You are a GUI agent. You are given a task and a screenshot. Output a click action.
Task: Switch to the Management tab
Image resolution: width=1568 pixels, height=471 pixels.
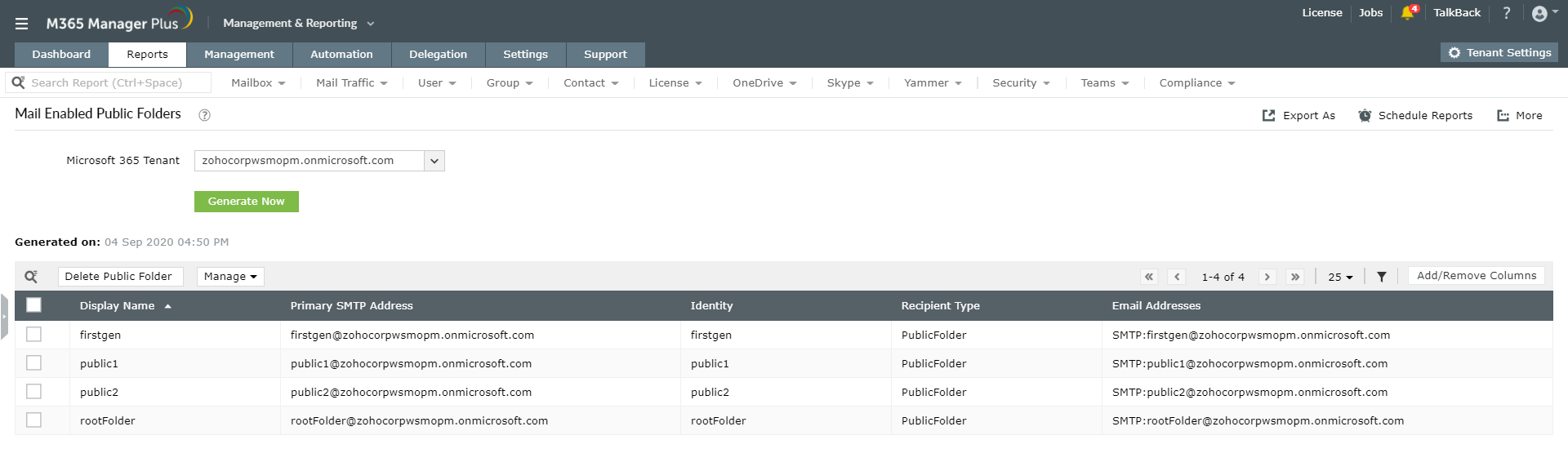point(239,55)
